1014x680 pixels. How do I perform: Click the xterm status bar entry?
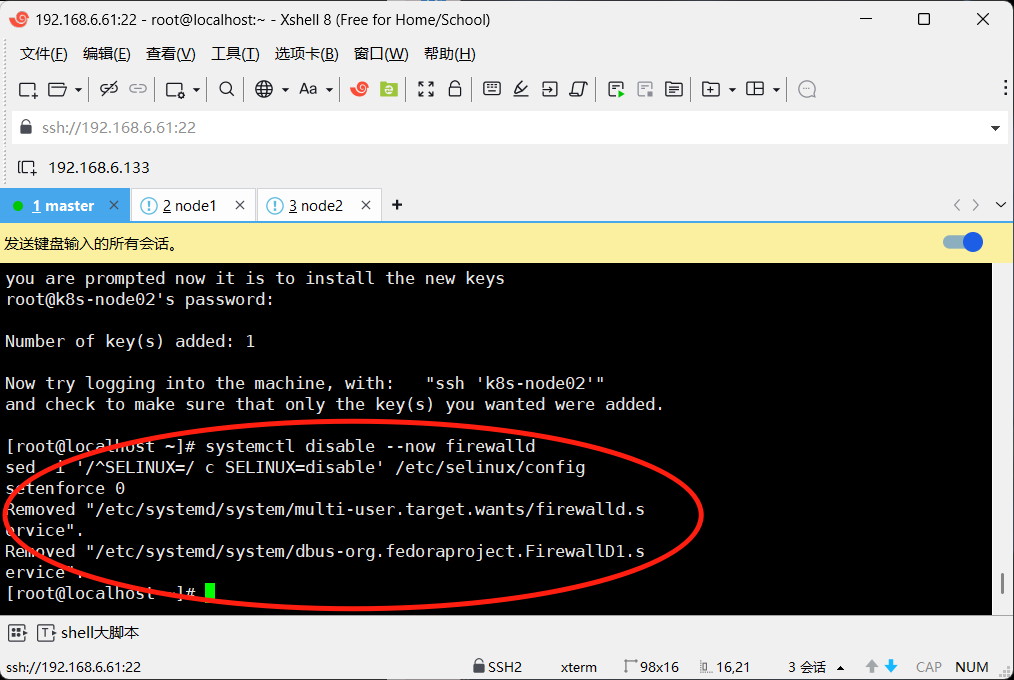click(x=579, y=667)
